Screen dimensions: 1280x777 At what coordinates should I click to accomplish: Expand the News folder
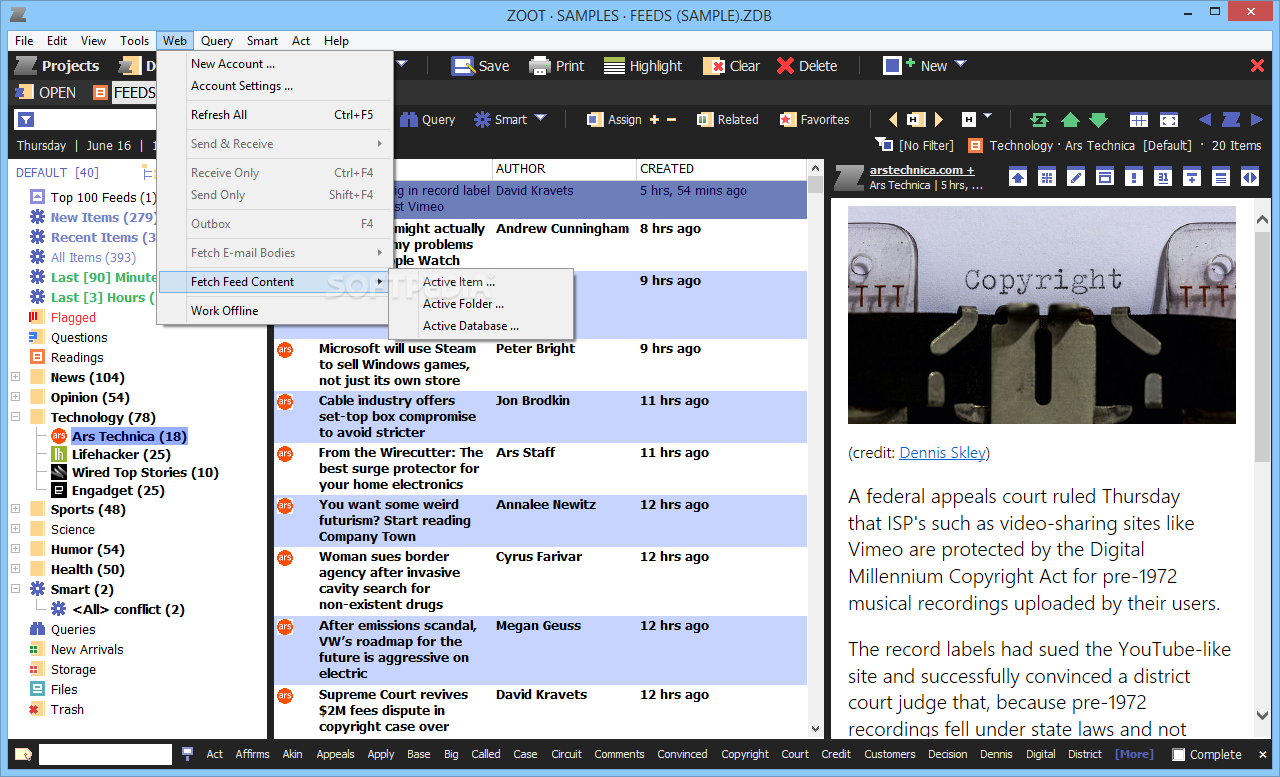[x=15, y=377]
